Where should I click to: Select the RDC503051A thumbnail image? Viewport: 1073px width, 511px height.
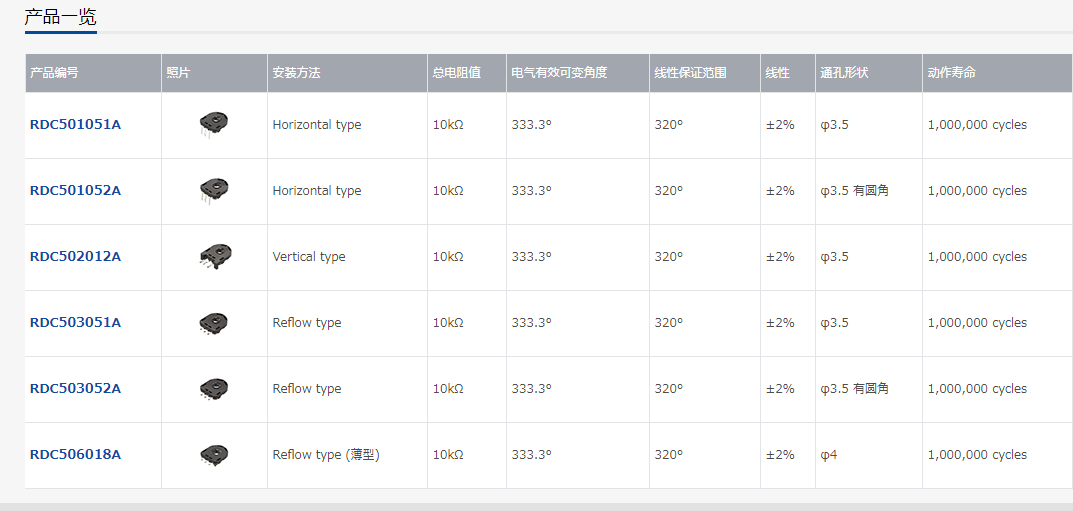(x=214, y=322)
